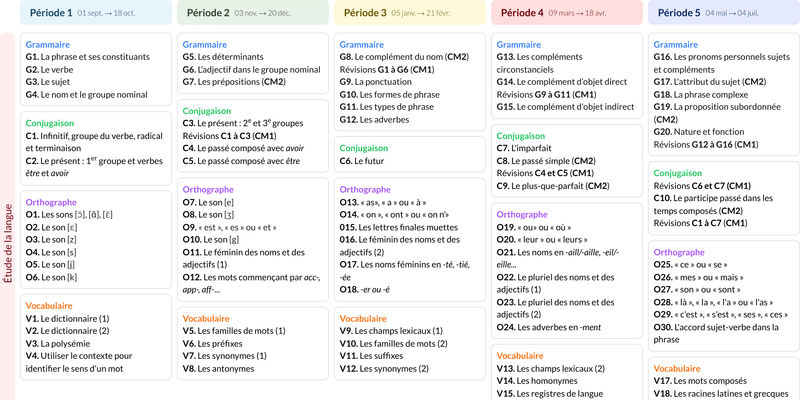This screenshot has height=400, width=800.
Task: Select V14. Les homonymes
Action: pyautogui.click(x=537, y=381)
